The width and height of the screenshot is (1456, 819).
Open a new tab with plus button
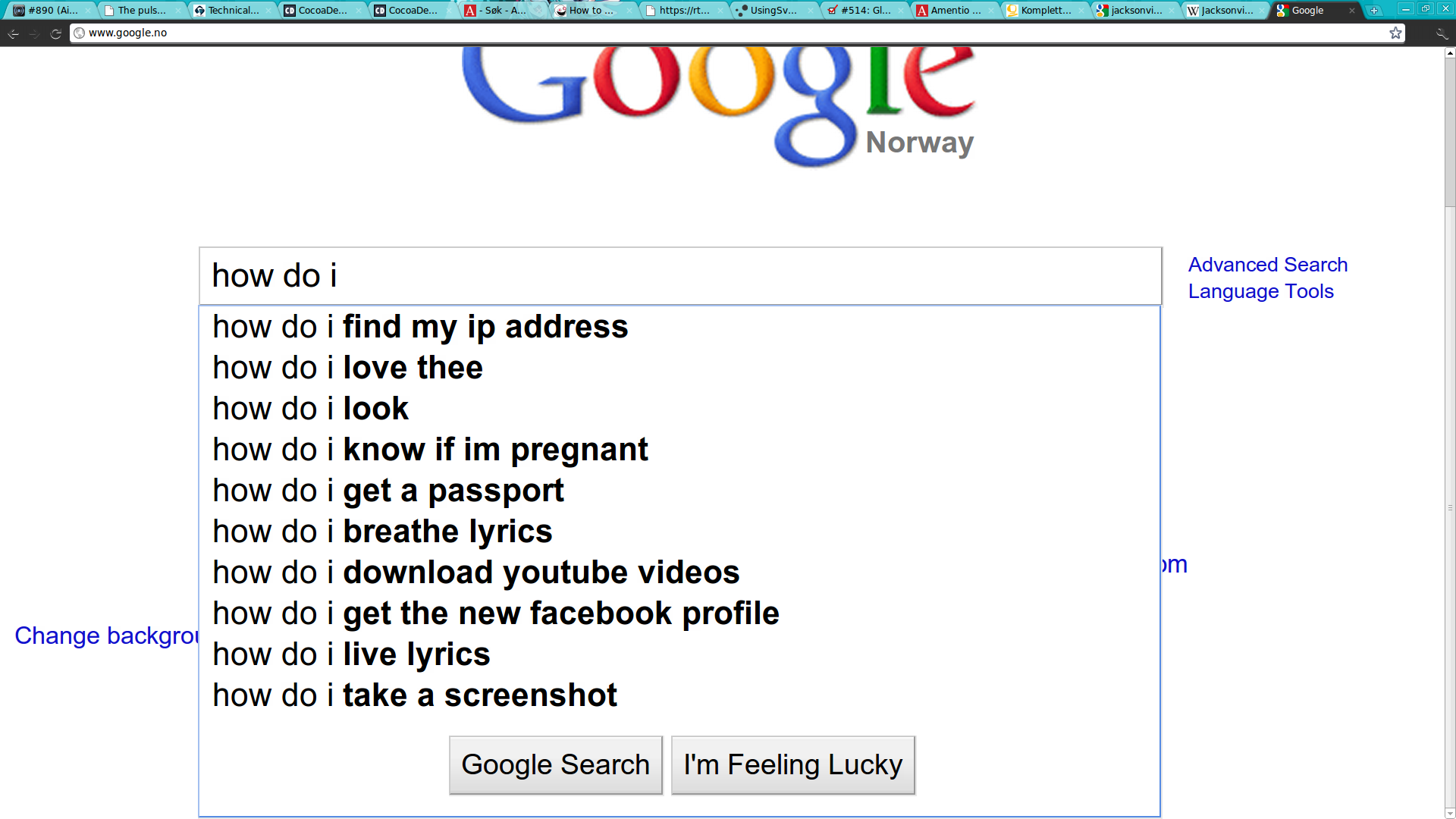[1374, 11]
